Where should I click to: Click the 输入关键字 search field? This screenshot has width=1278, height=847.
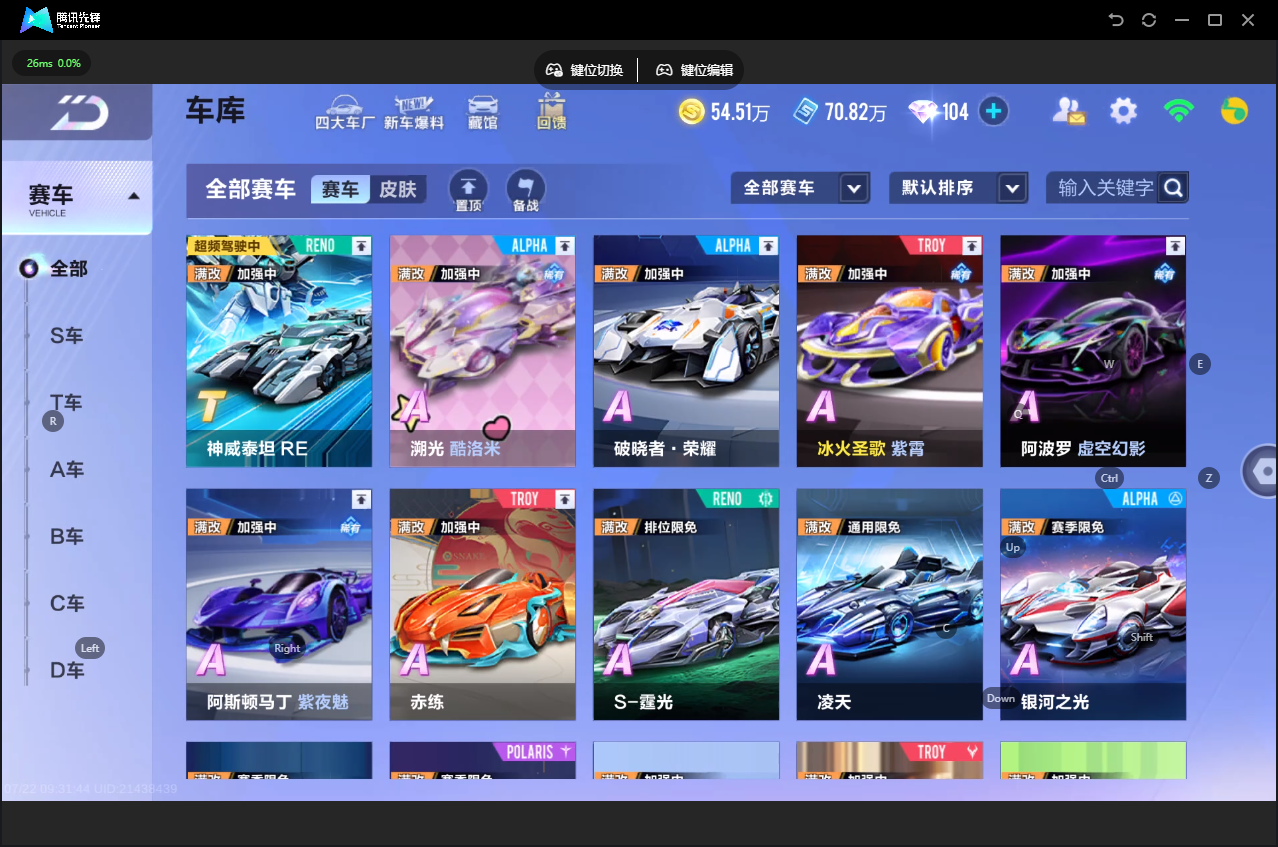tap(1104, 188)
